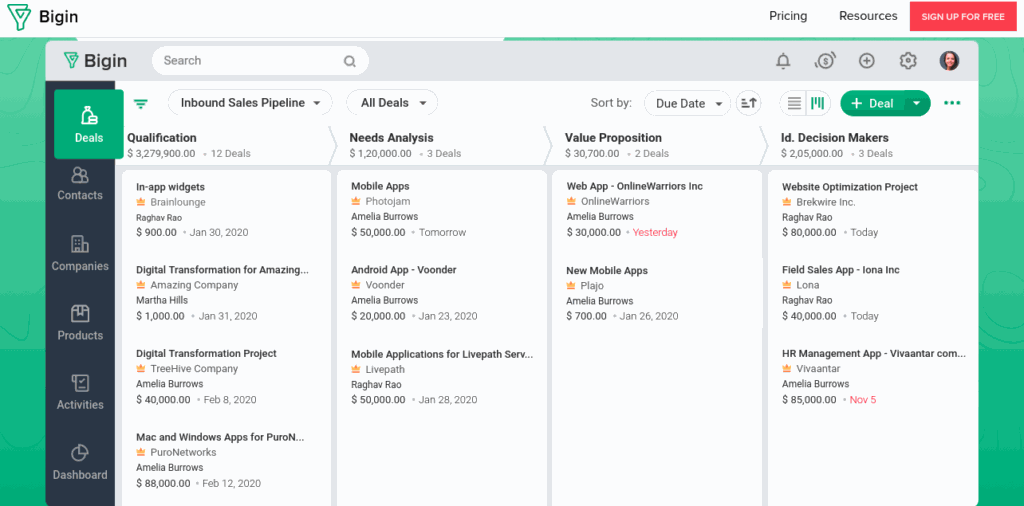1024x506 pixels.
Task: Open the Deals module in the sidebar
Action: (89, 124)
